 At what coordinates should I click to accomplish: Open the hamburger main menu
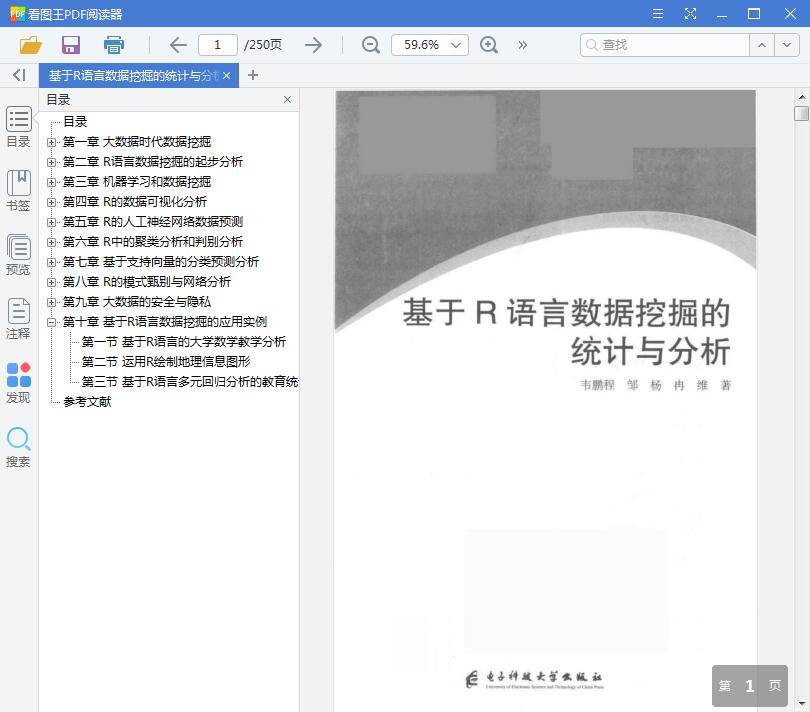(x=658, y=13)
